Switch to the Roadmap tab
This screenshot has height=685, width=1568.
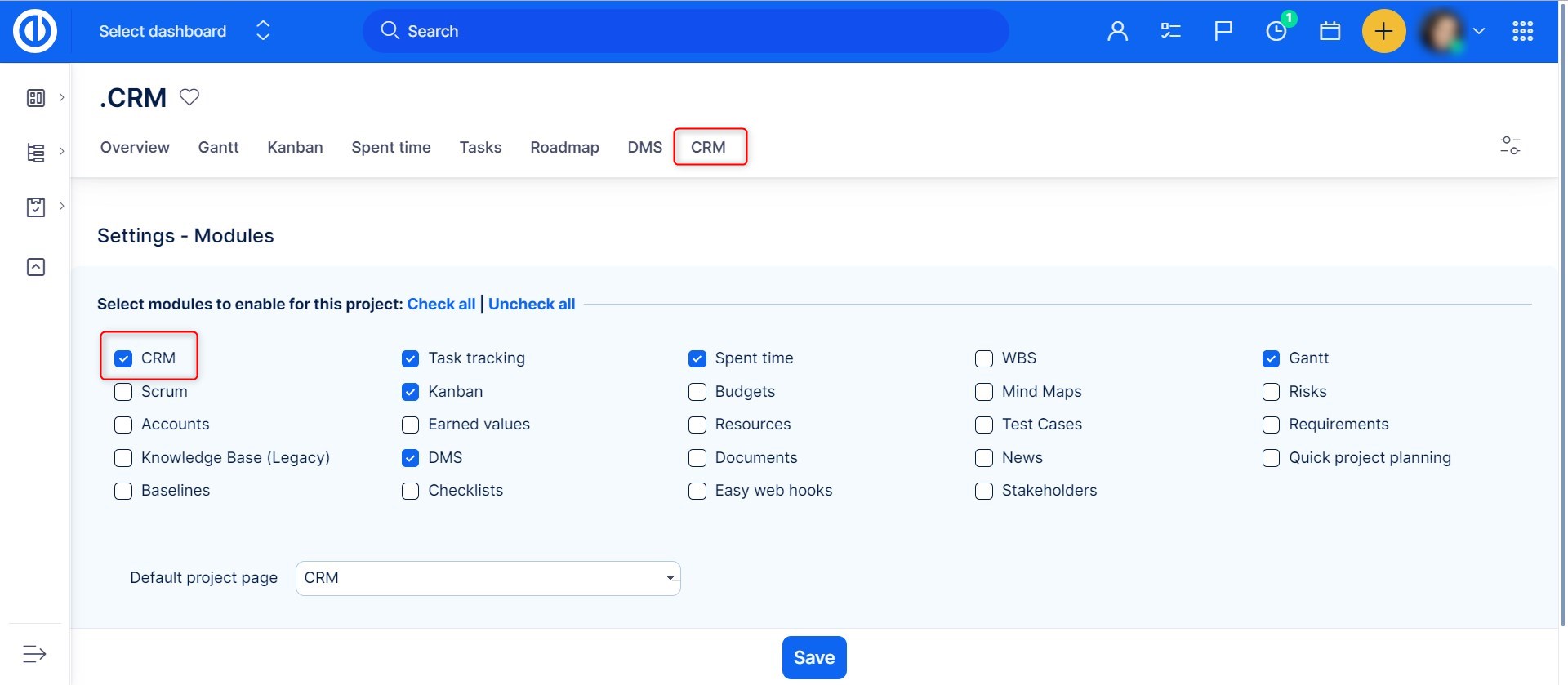point(564,147)
